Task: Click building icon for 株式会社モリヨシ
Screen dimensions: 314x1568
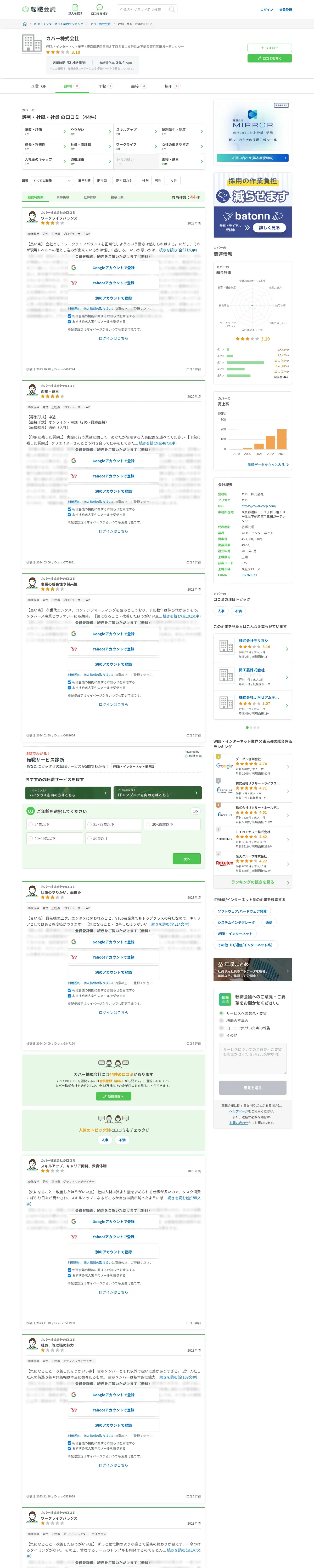Action: pos(226,647)
